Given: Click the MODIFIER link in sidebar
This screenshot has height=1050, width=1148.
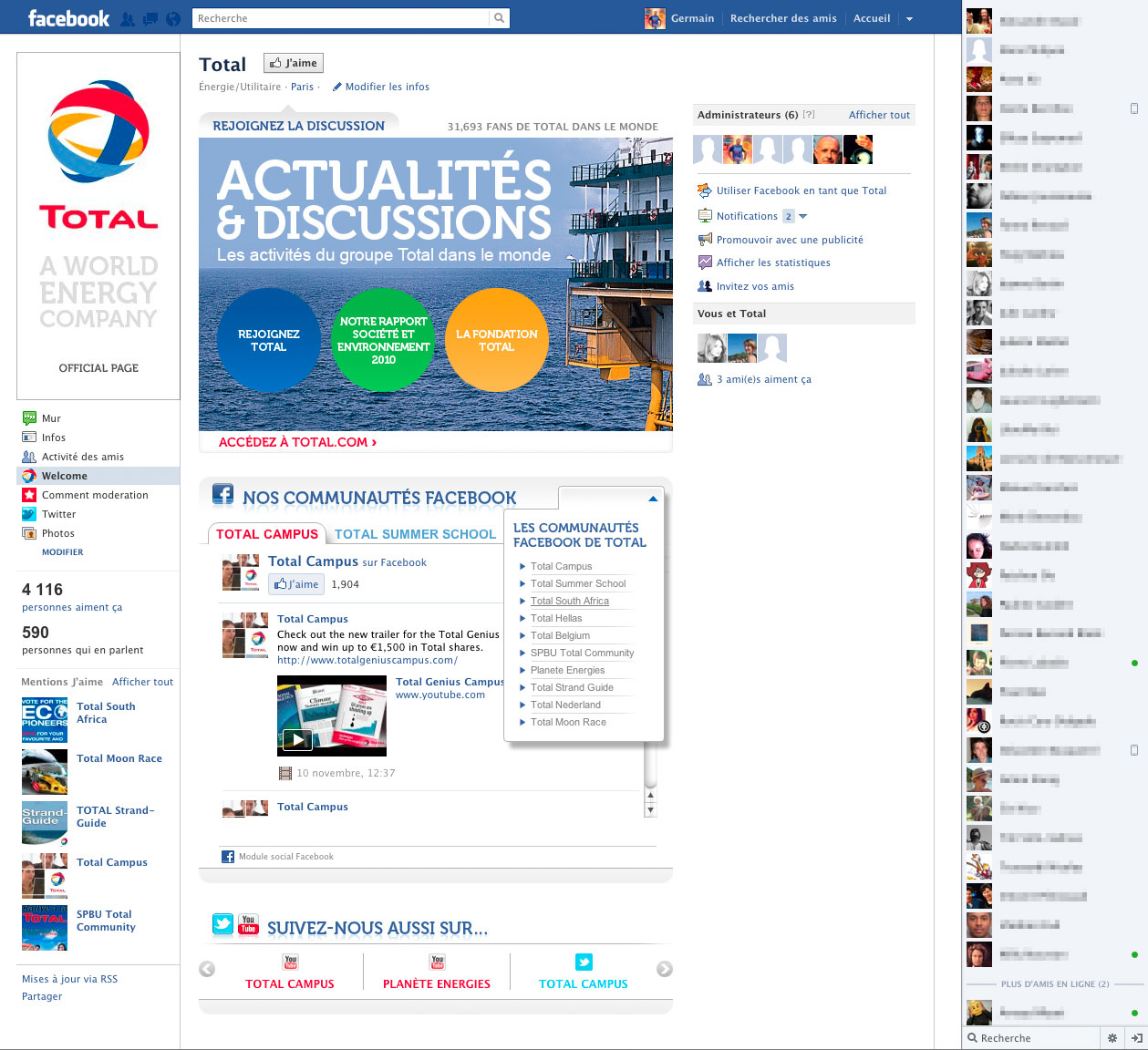Looking at the screenshot, I should (x=62, y=552).
